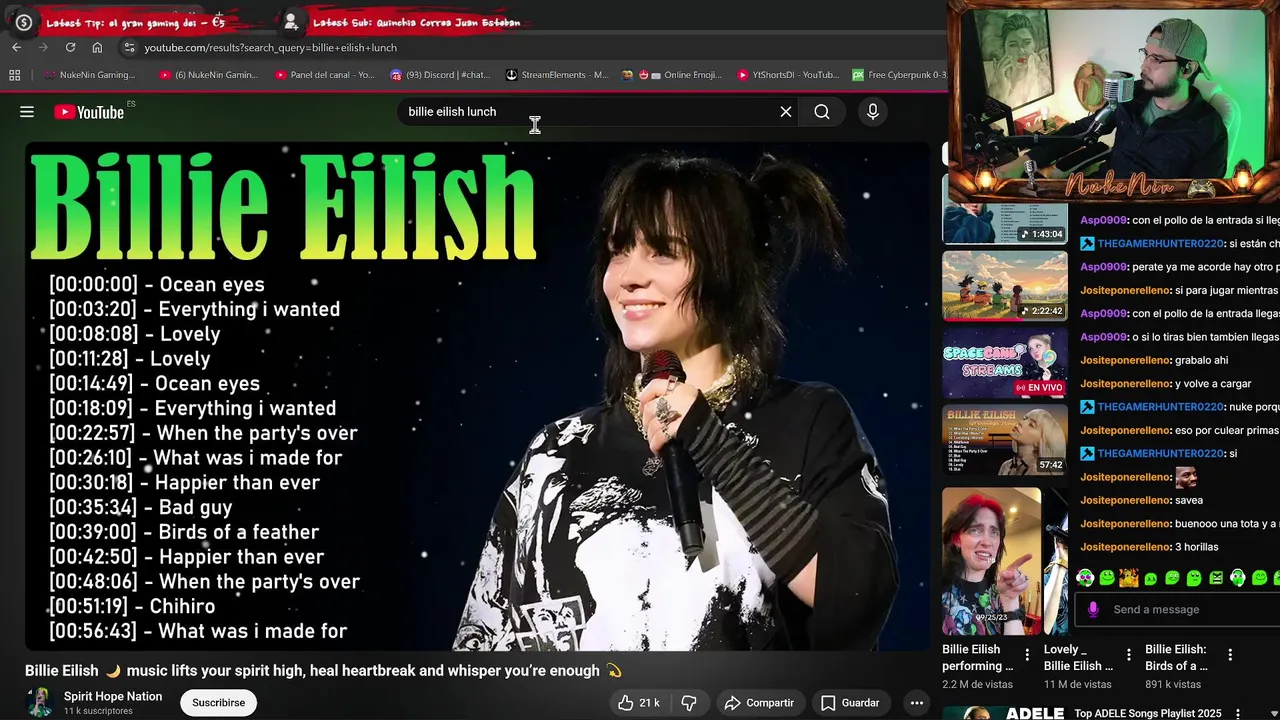The width and height of the screenshot is (1280, 720).
Task: Click the '[00:00:00] - Ocean eyes' line
Action: pyautogui.click(x=157, y=284)
